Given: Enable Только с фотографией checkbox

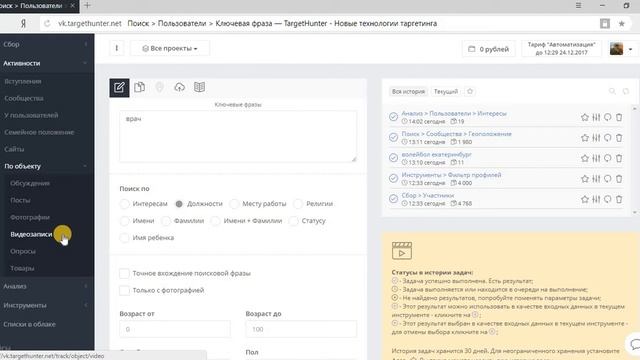Looking at the screenshot, I should point(124,290).
